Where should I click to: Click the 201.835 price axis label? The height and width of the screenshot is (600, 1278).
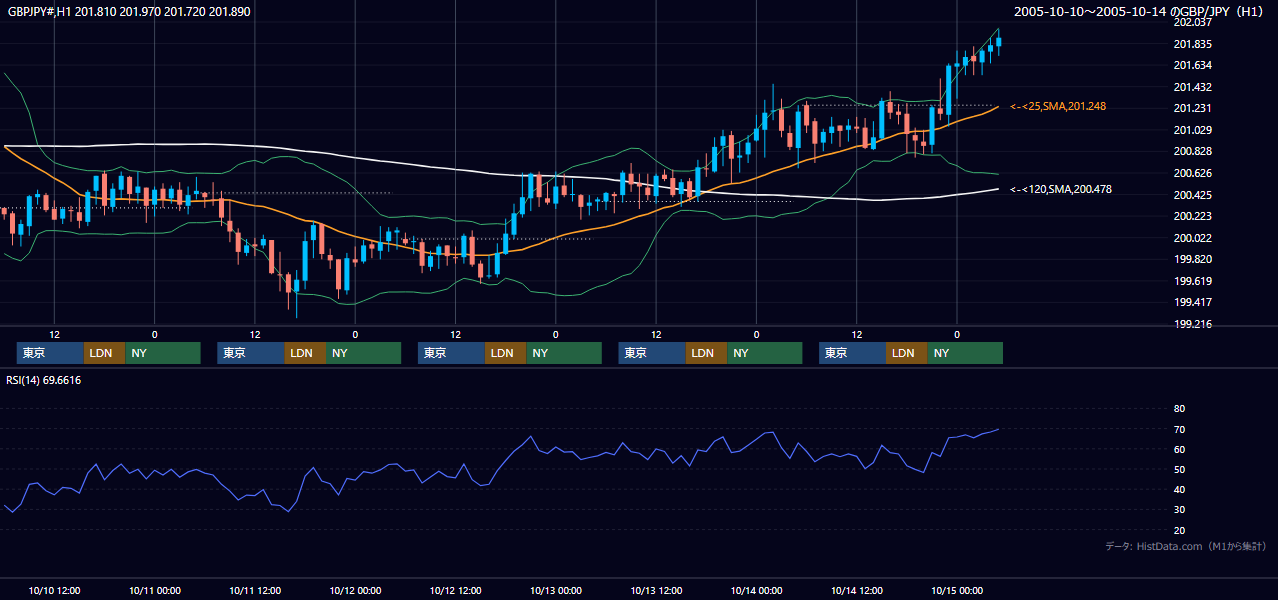point(1192,44)
